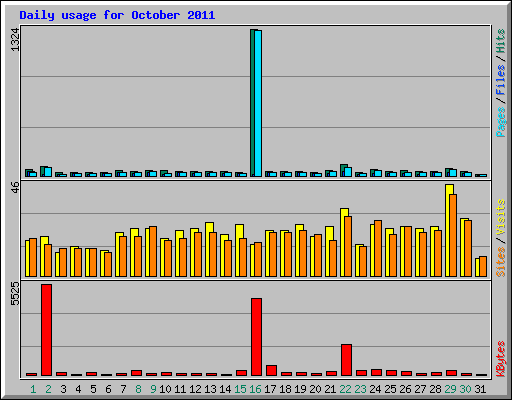Click the day 5 axis label
Screen dimensions: 512x400
click(x=93, y=389)
